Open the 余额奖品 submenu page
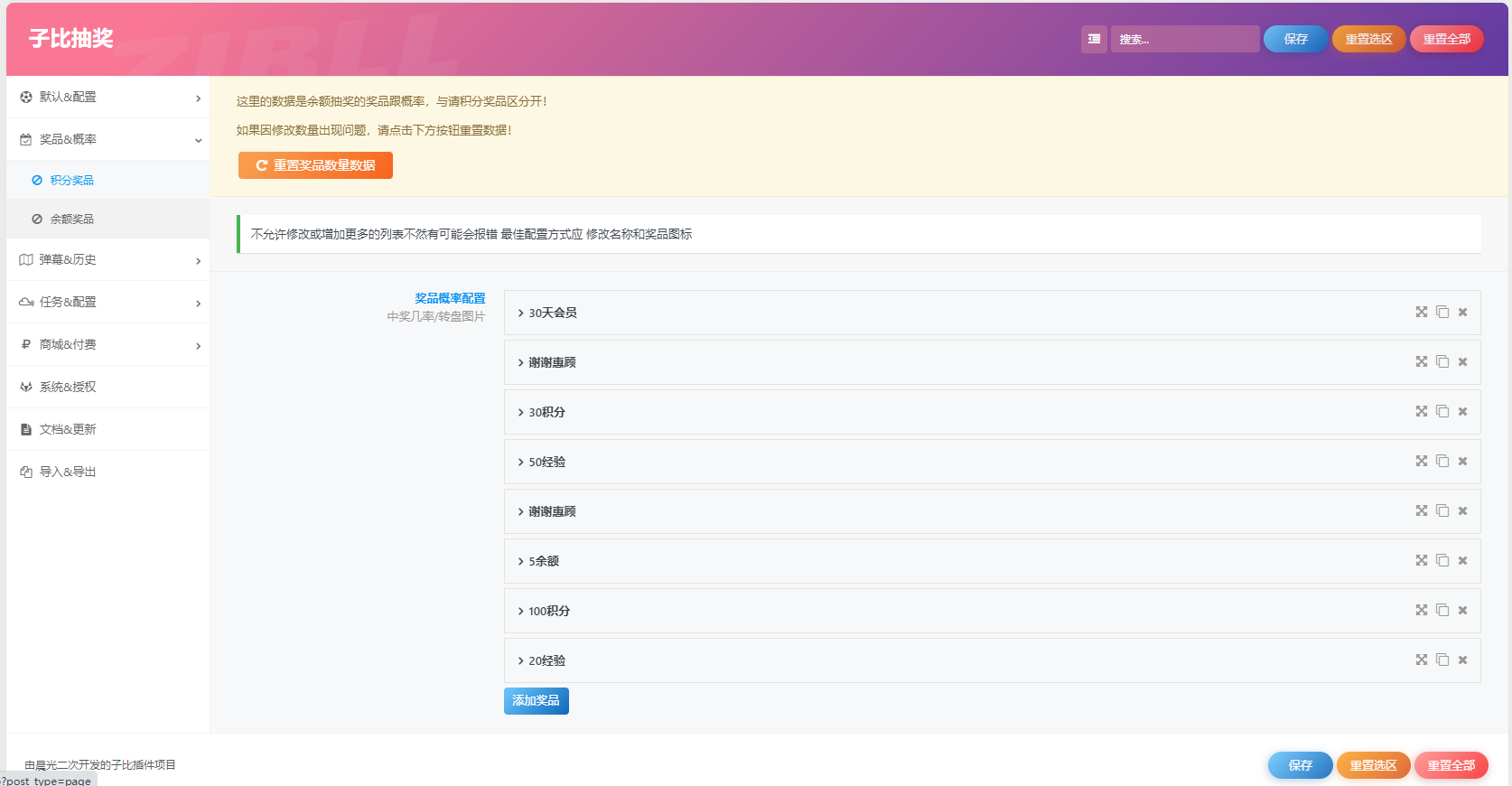Viewport: 1512px width, 786px height. [x=72, y=219]
